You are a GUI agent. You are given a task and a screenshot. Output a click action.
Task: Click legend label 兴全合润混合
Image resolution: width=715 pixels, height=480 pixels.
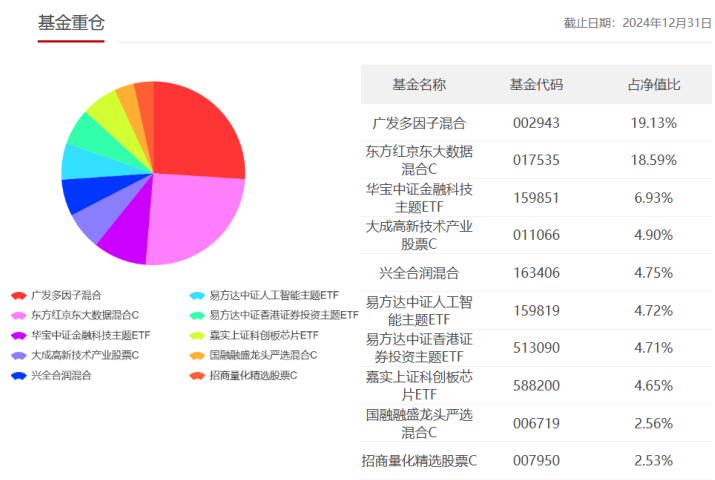coord(61,376)
